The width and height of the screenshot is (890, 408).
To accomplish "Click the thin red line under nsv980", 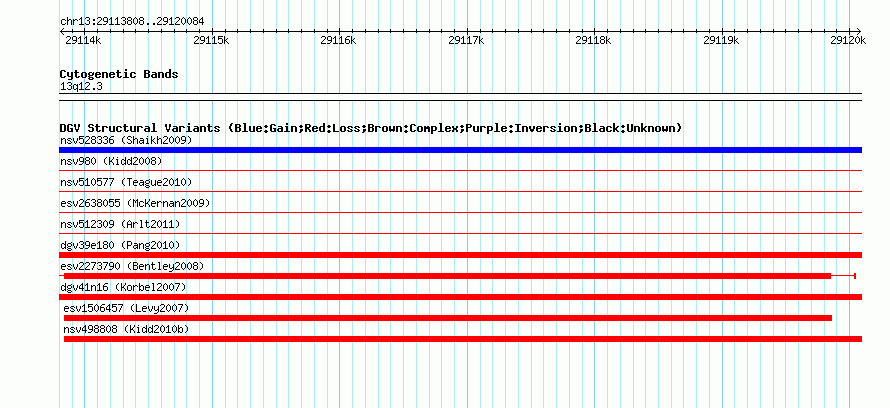I will pyautogui.click(x=460, y=170).
